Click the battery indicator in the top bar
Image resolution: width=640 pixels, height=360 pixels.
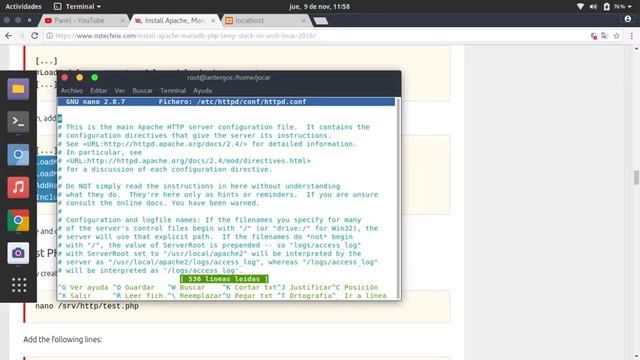coord(607,7)
